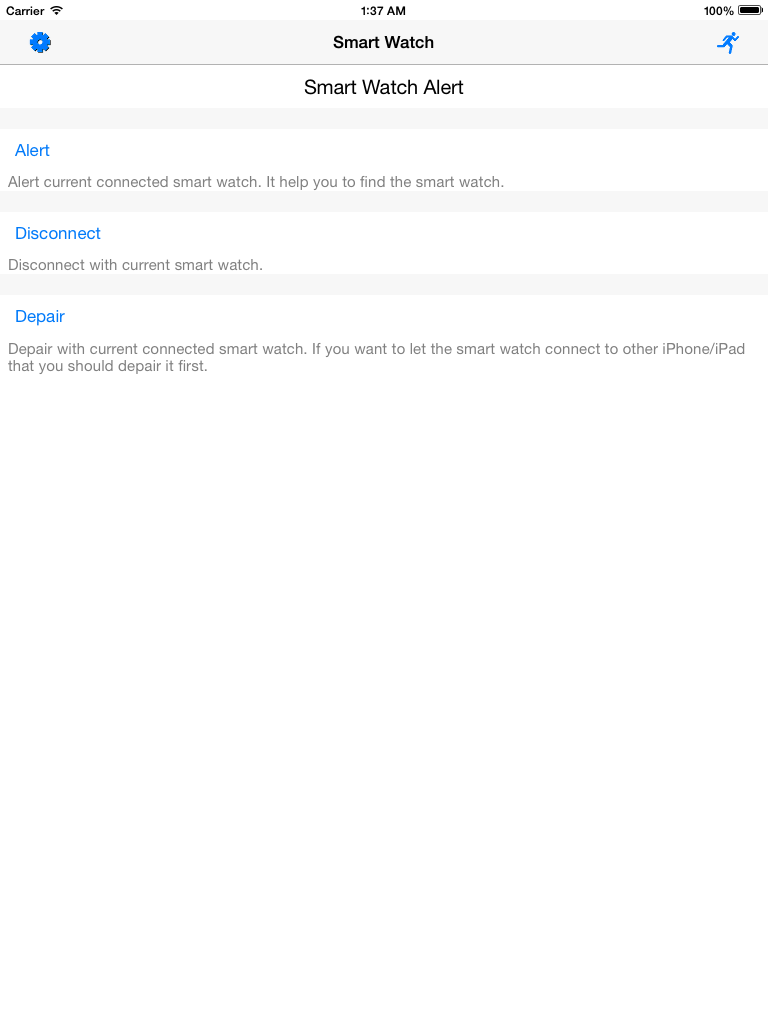Open settings via the blue gear icon

40,42
